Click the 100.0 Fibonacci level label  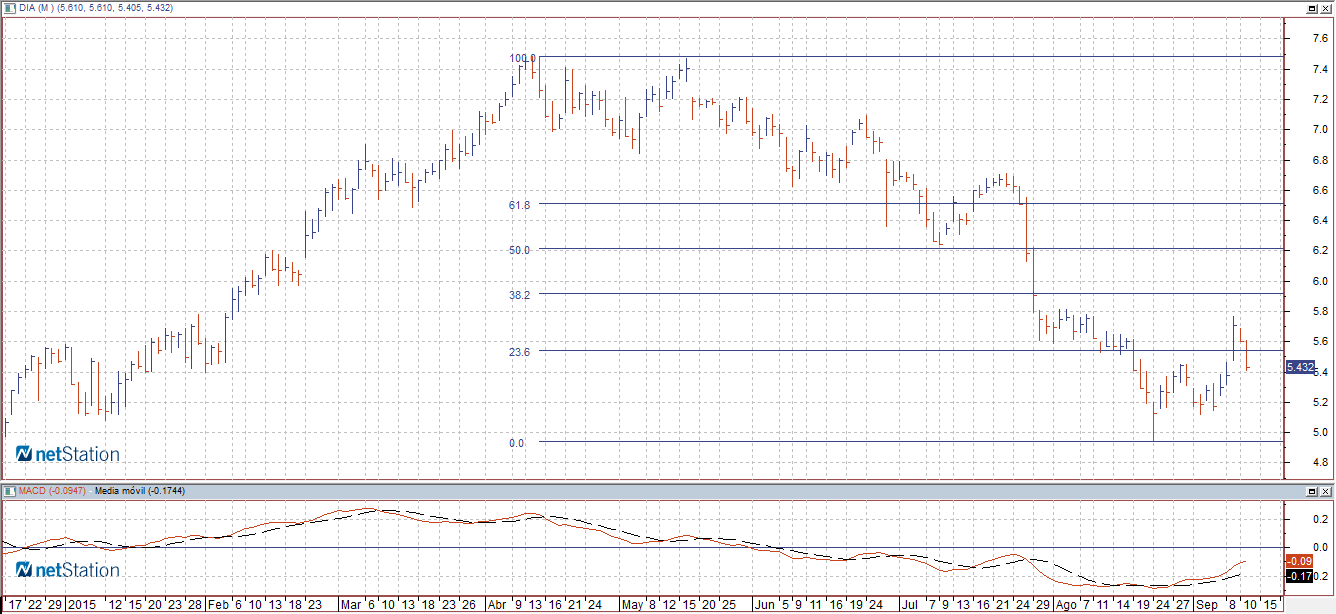[522, 58]
